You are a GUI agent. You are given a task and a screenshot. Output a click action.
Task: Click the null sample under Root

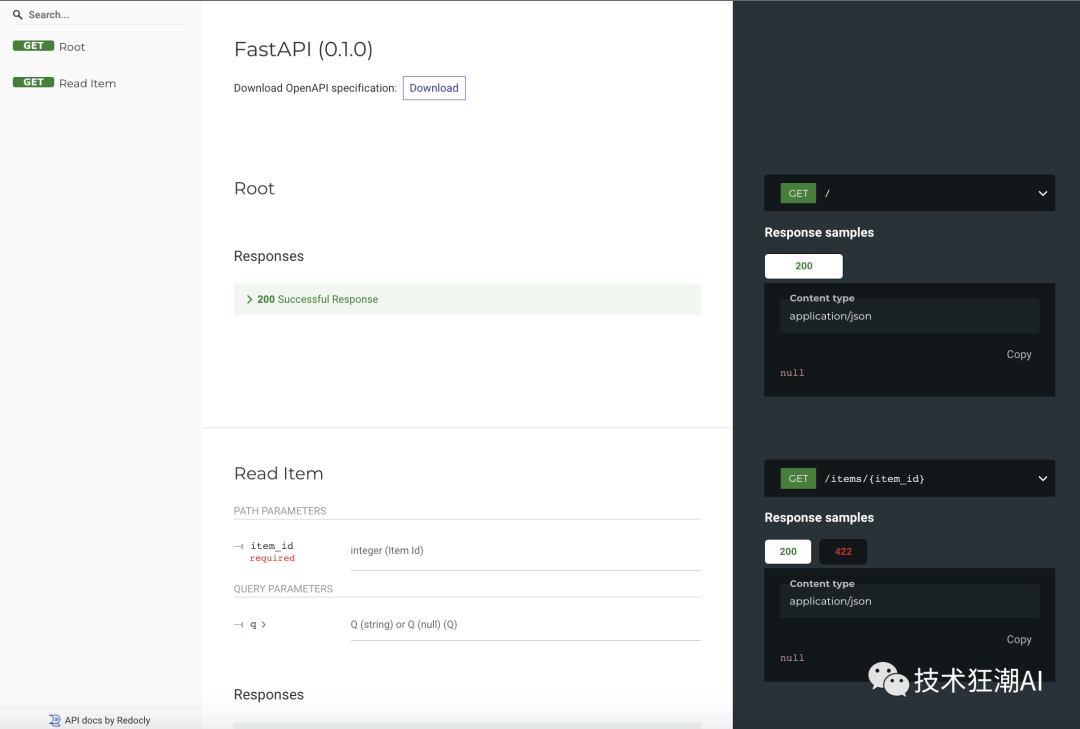[792, 373]
